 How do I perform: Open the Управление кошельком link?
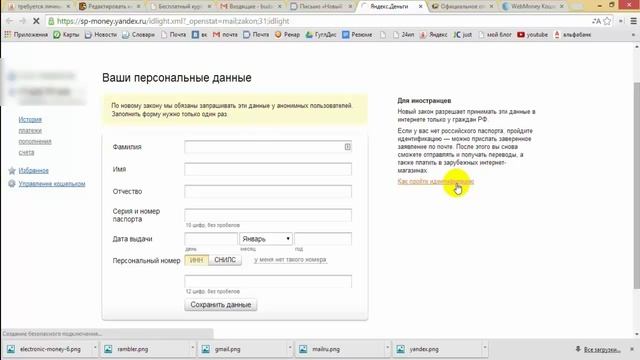tap(52, 184)
